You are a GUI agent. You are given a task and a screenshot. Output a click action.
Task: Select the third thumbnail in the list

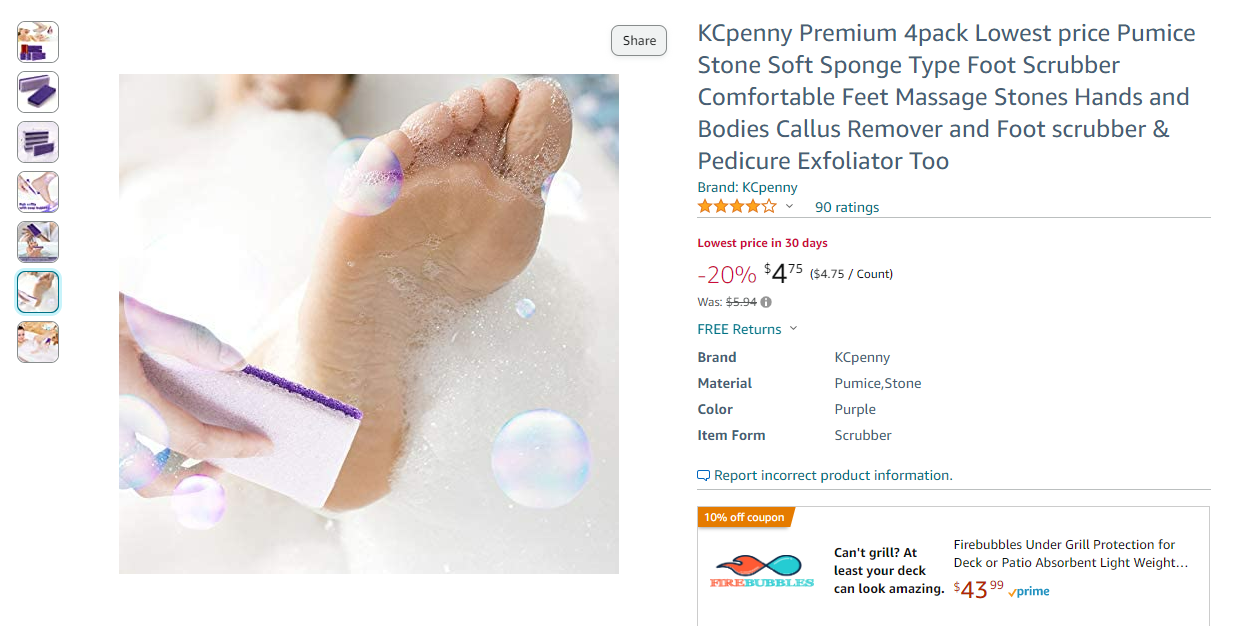(38, 142)
